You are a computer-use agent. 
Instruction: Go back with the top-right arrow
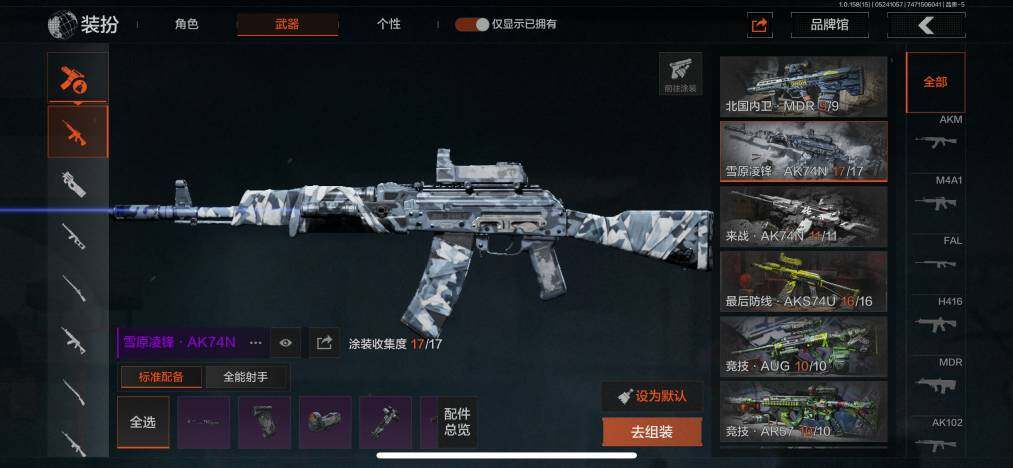[926, 25]
